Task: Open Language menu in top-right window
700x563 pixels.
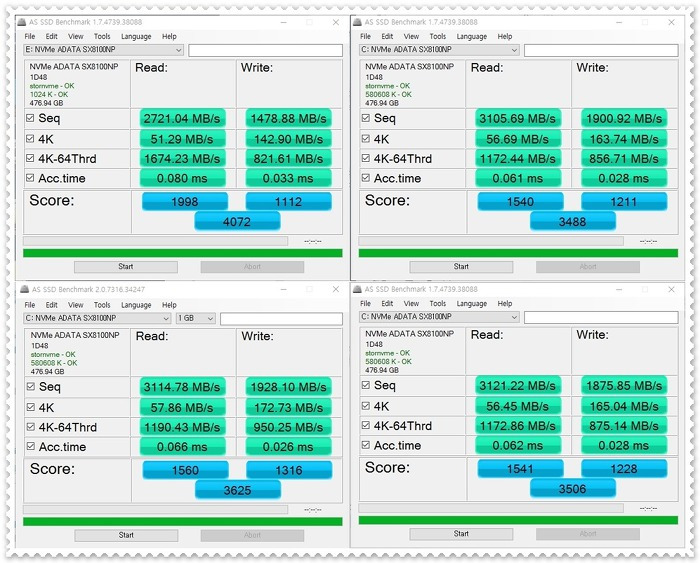Action: (x=471, y=37)
